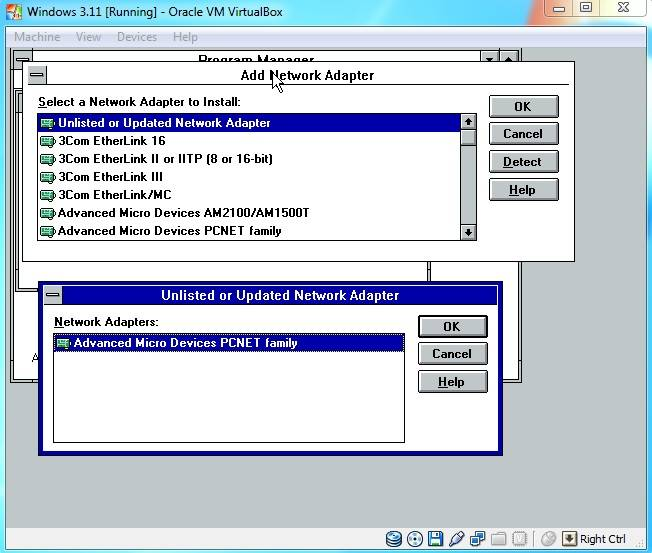Screen dimensions: 652x553
Task: Open the Unlisted Adapter dialog control menu box
Action: (x=53, y=295)
